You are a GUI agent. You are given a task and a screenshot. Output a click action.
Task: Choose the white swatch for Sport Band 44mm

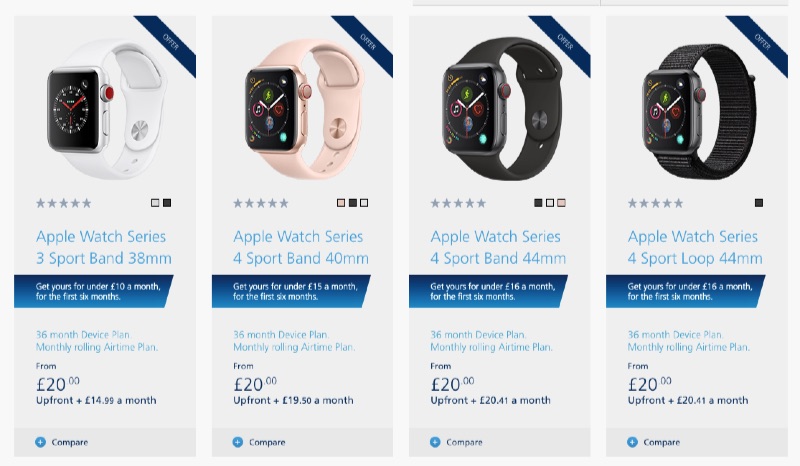pos(550,203)
